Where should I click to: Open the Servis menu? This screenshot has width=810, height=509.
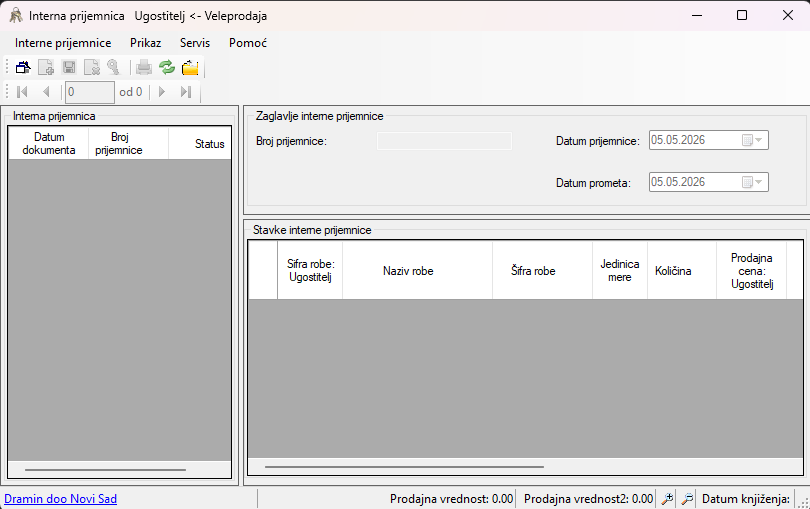click(x=195, y=43)
